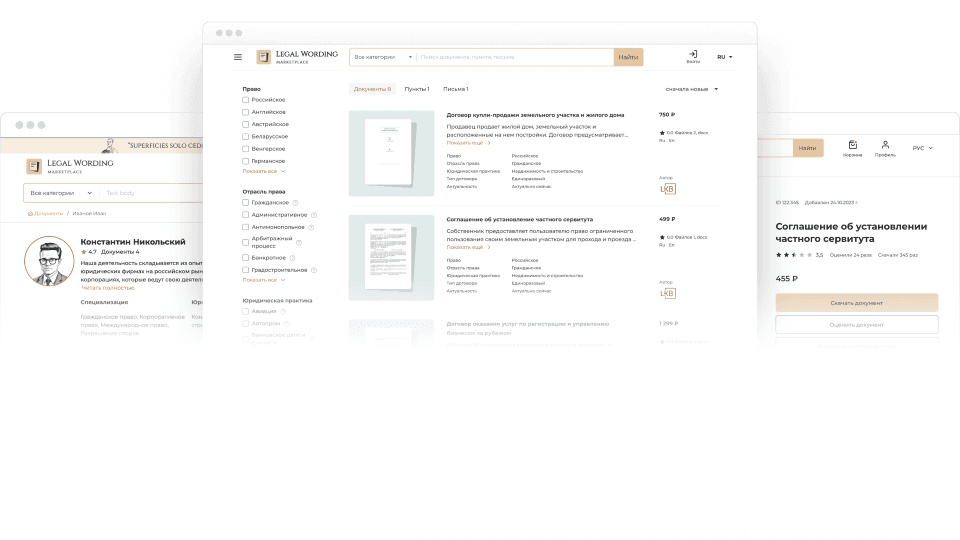The height and width of the screenshot is (540, 960).
Task: Click help icon next to Административное
Action: click(313, 215)
